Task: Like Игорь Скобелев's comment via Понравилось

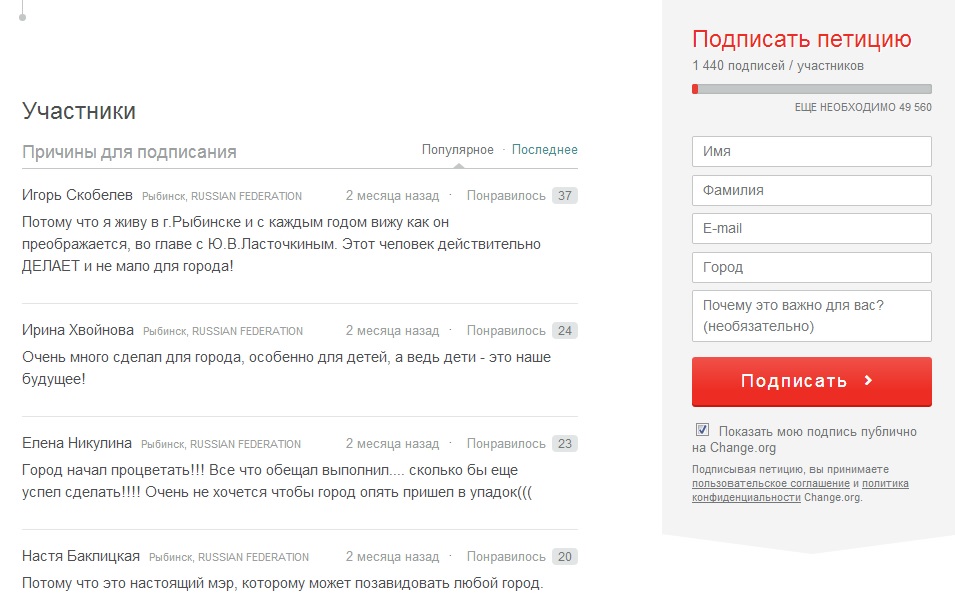Action: [506, 196]
